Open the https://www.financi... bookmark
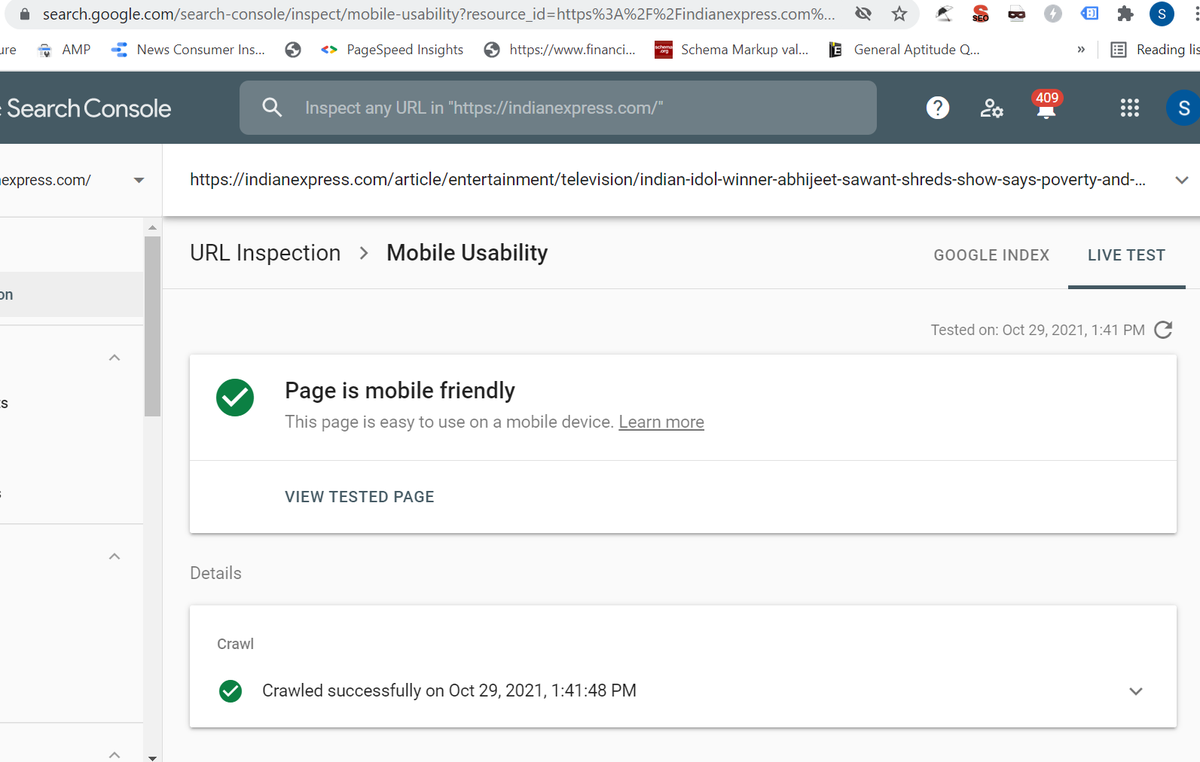1200x762 pixels. click(559, 50)
